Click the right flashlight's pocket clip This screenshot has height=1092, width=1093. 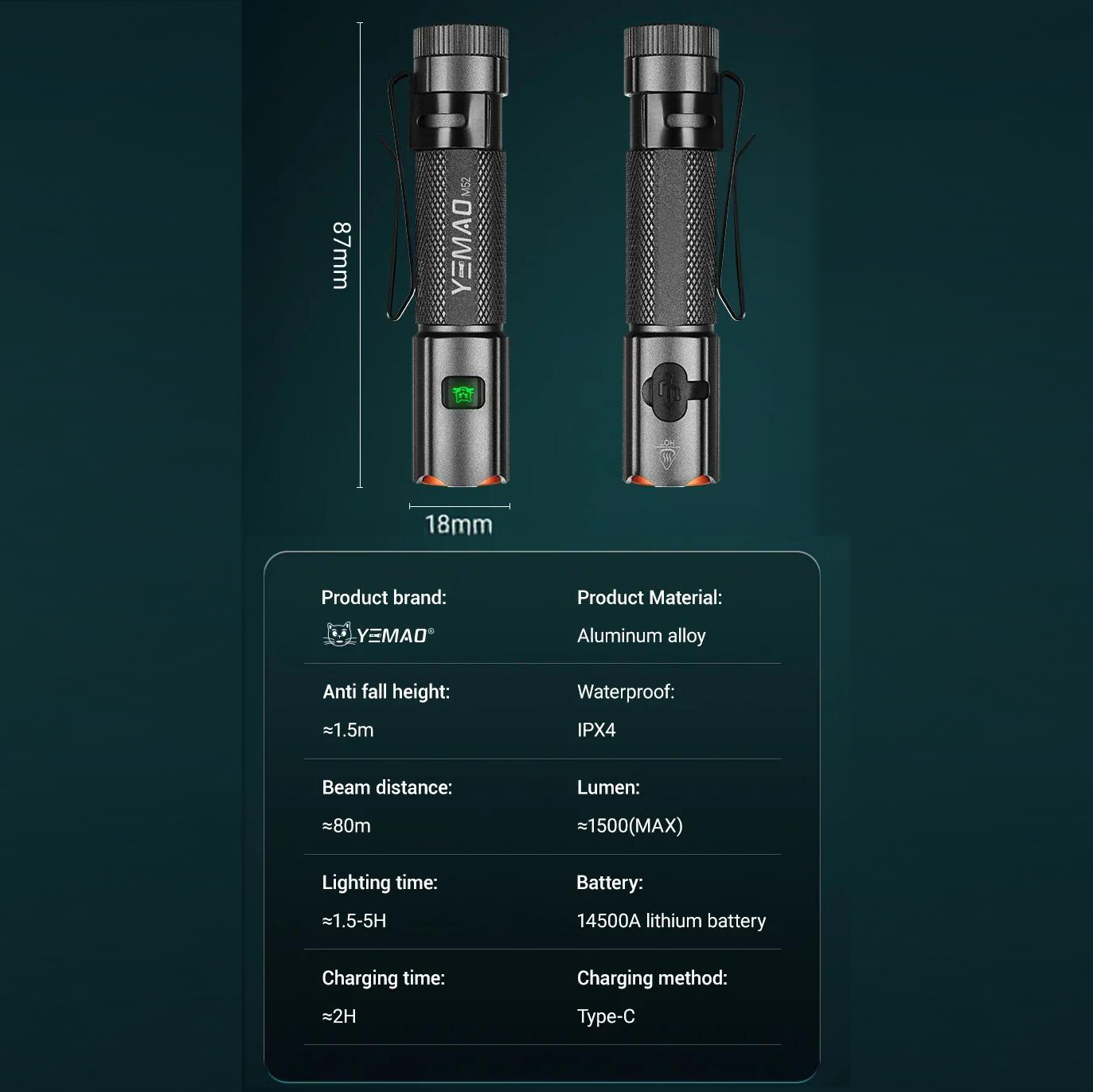click(x=734, y=199)
